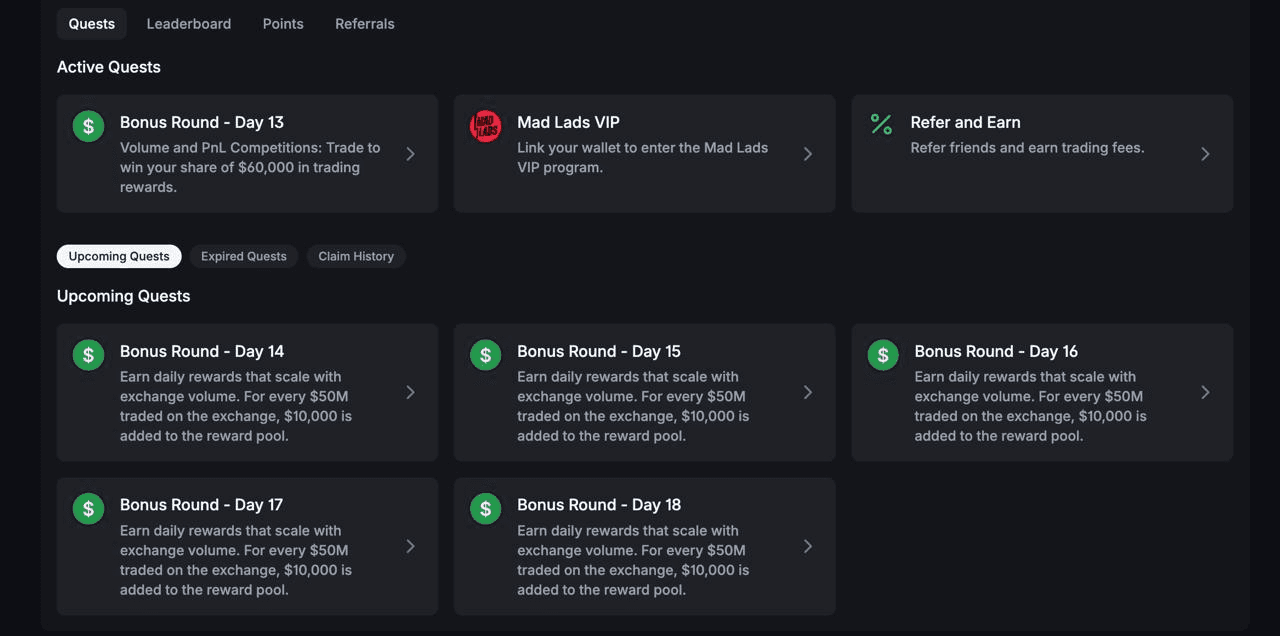Switch to the Leaderboard tab
The width and height of the screenshot is (1280, 636).
(189, 24)
